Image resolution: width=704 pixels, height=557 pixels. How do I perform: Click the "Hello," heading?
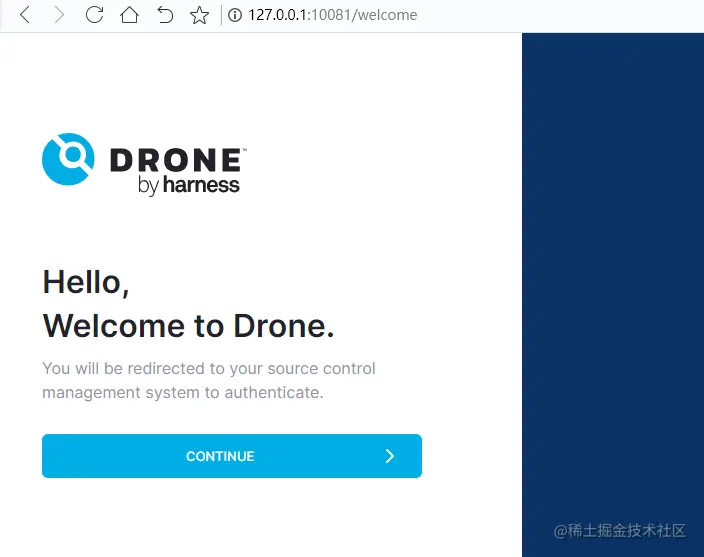pyautogui.click(x=86, y=282)
